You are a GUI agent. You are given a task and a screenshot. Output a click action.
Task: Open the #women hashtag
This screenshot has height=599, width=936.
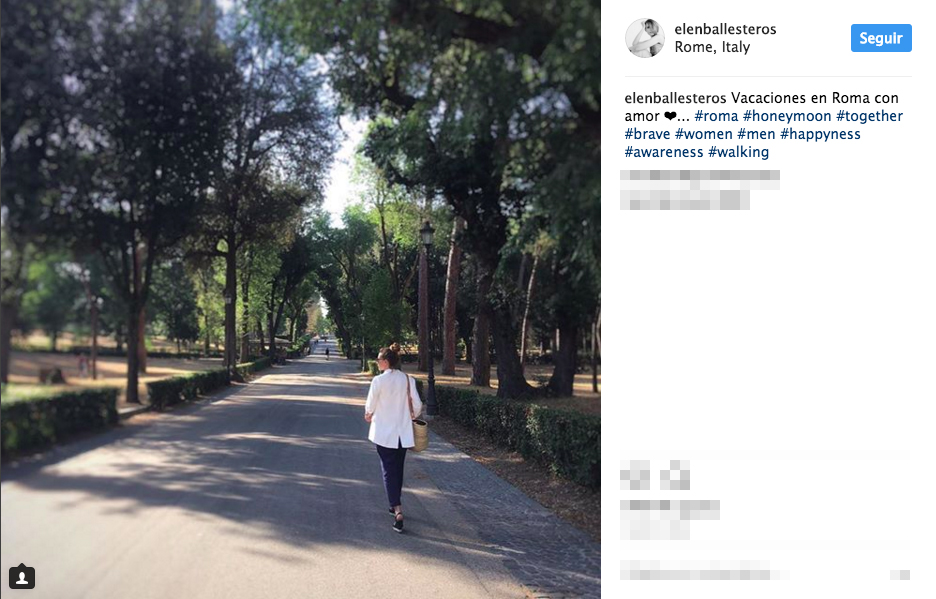[x=704, y=134]
